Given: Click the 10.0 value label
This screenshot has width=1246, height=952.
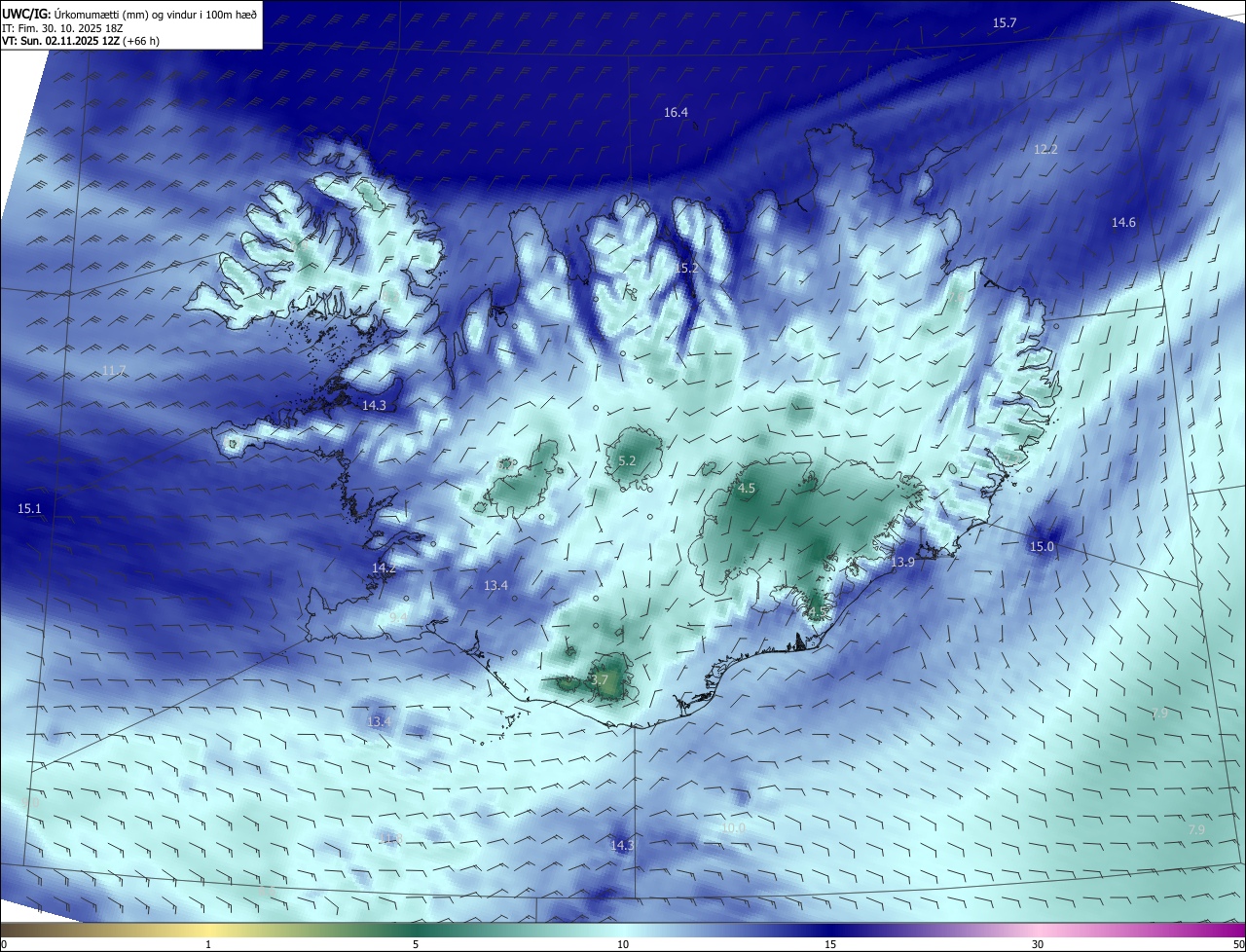Looking at the screenshot, I should click(x=733, y=827).
